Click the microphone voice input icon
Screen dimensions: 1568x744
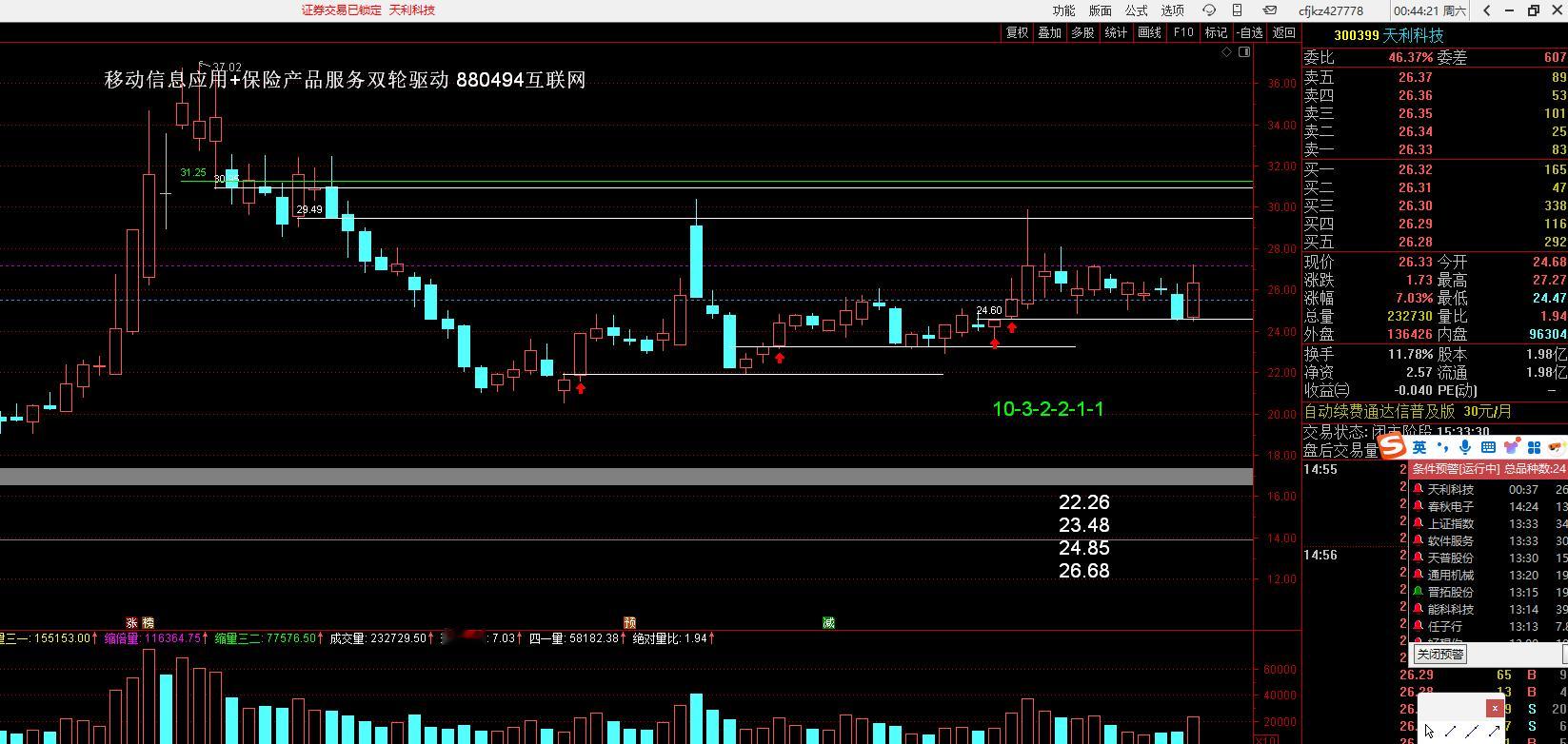1466,447
